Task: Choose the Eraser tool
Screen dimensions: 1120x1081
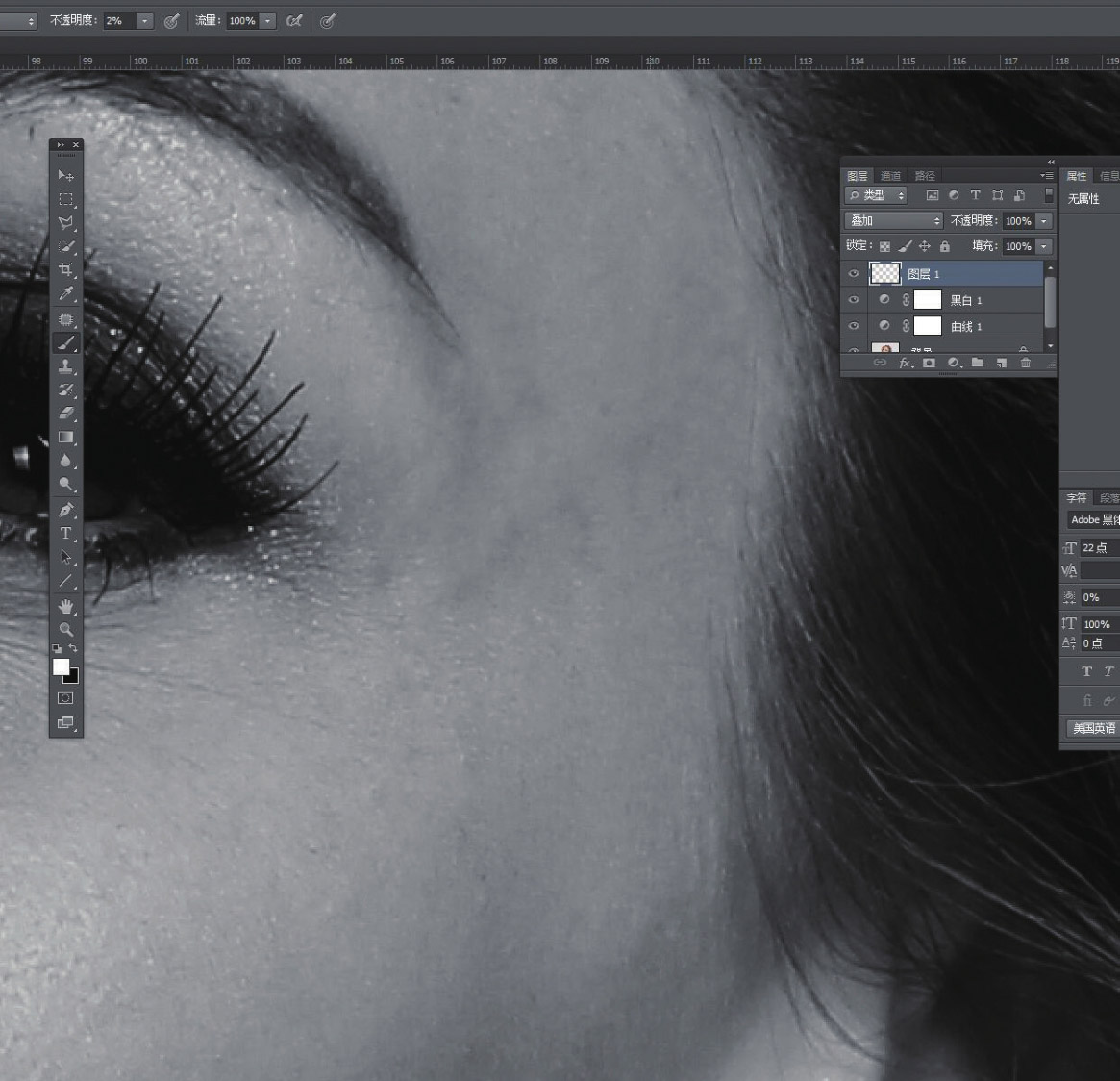Action: pyautogui.click(x=65, y=414)
